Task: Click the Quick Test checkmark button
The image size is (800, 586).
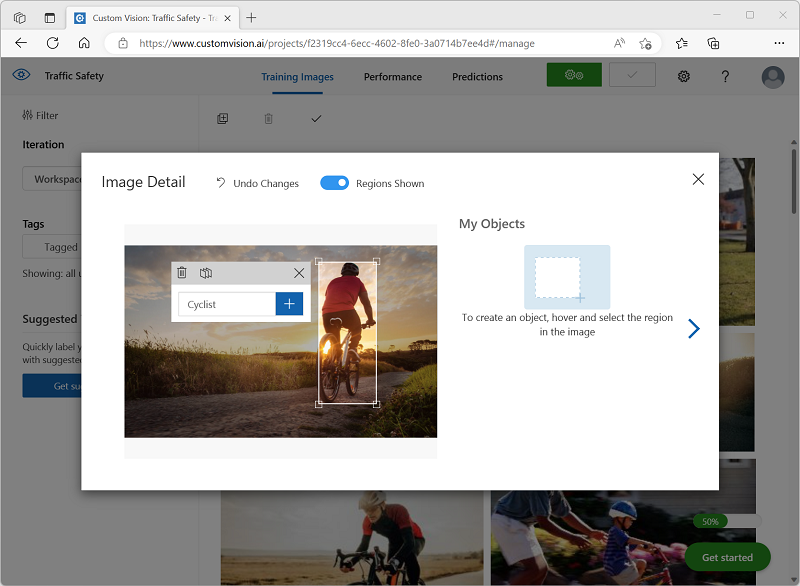Action: coord(632,75)
